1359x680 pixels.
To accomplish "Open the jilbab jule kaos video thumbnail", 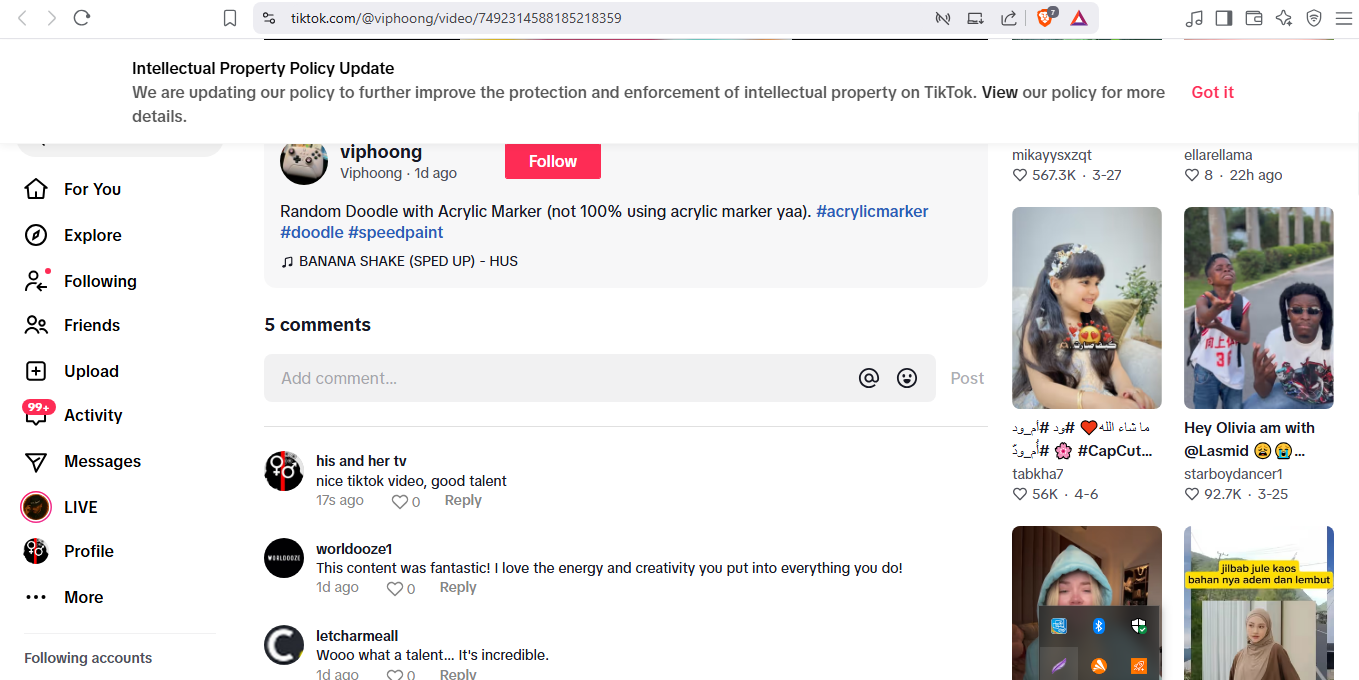I will point(1259,603).
